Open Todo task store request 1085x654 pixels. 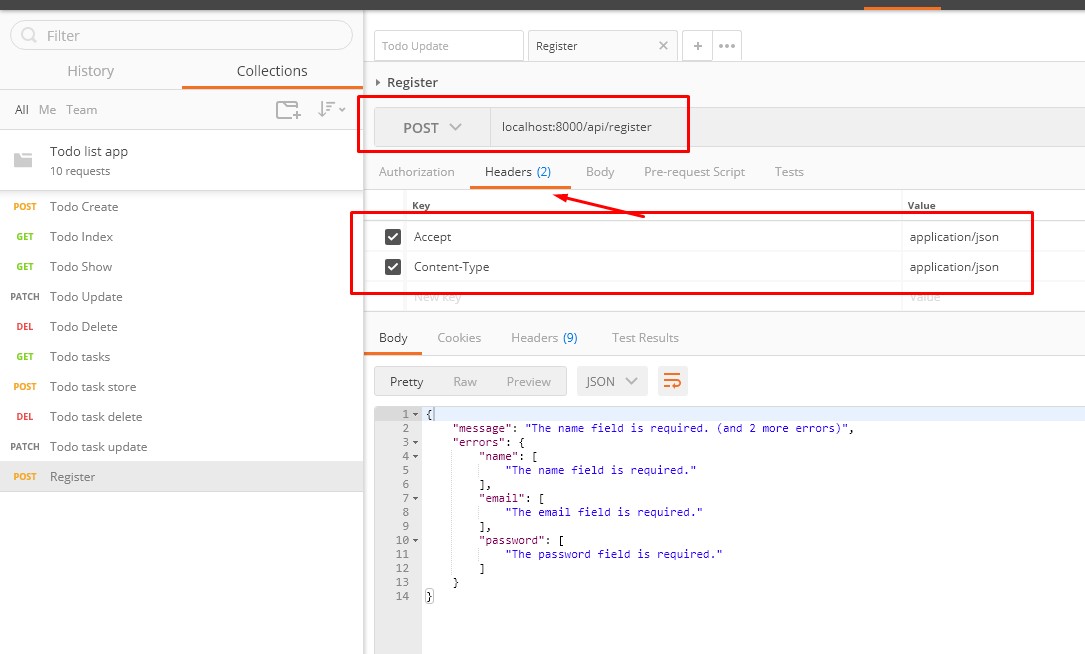[x=93, y=387]
